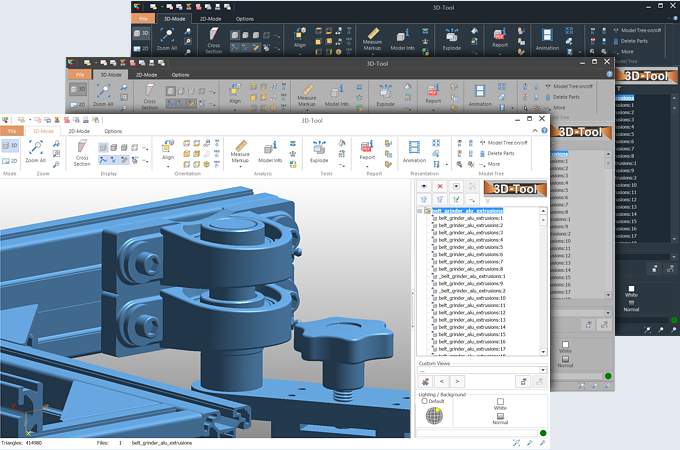This screenshot has width=680, height=450.
Task: Open the Model Info tool
Action: (270, 151)
